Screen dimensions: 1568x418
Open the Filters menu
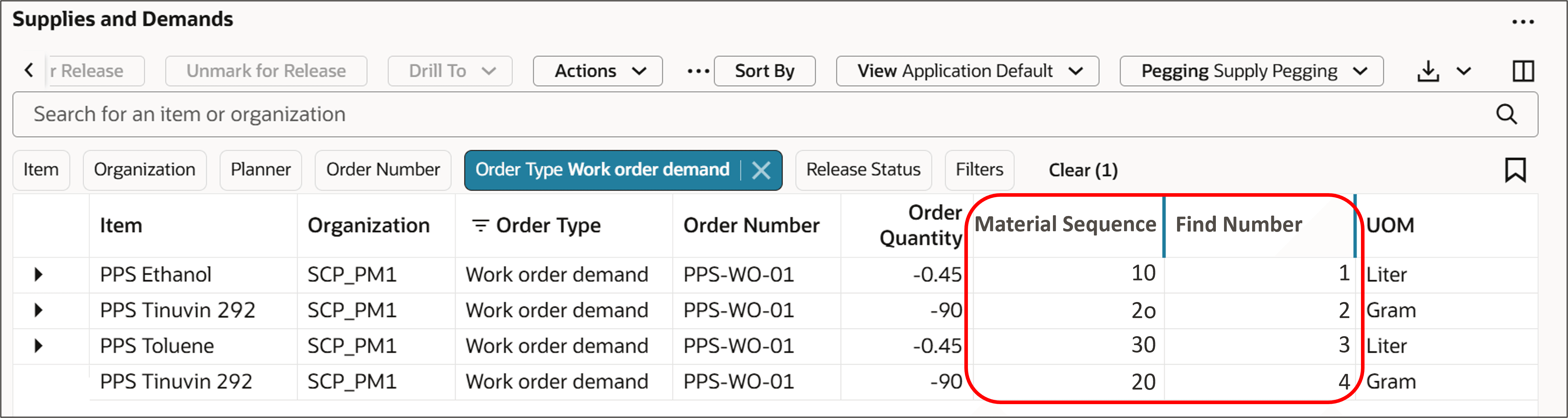(x=979, y=170)
